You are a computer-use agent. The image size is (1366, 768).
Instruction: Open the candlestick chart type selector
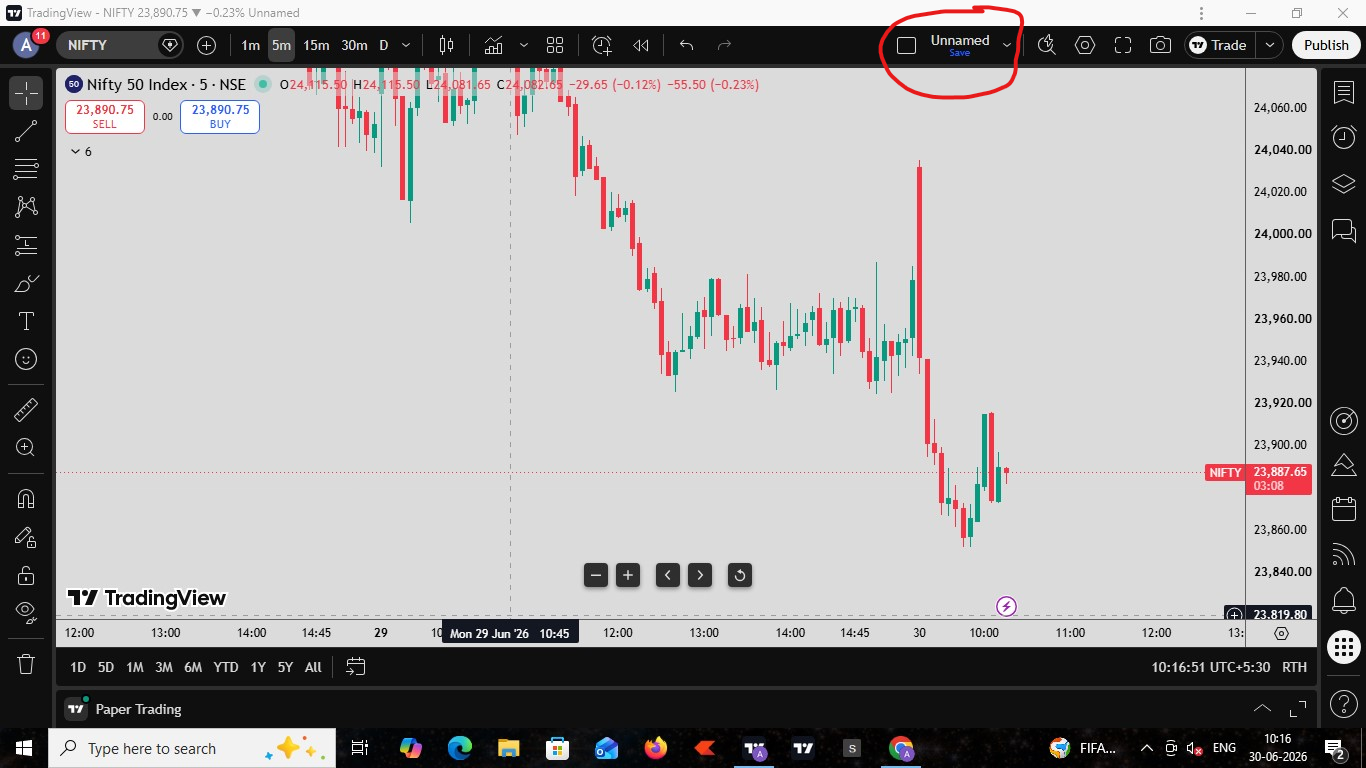pos(446,45)
